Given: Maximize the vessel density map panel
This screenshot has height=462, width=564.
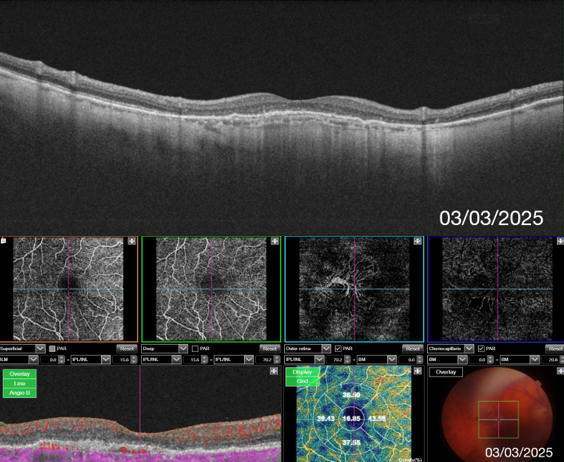Looking at the screenshot, I should 418,371.
